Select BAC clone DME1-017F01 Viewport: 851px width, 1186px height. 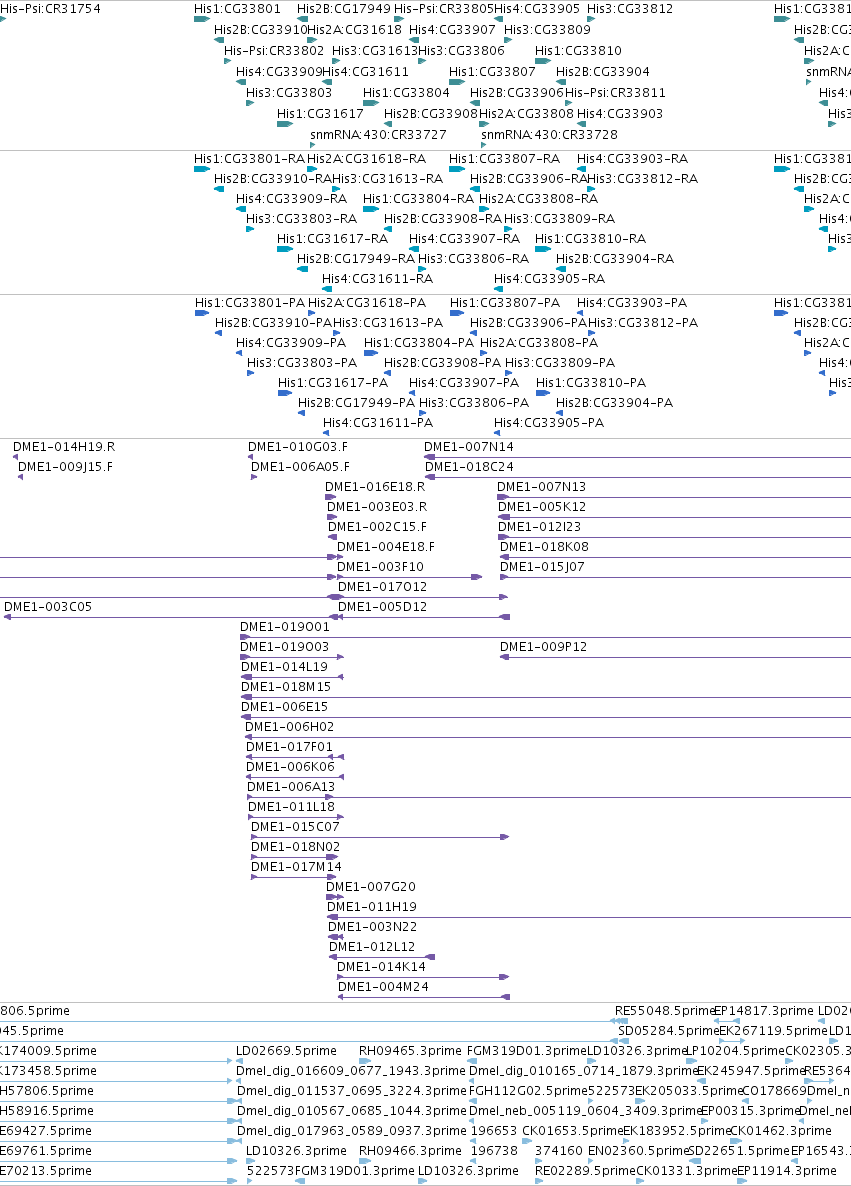click(289, 747)
